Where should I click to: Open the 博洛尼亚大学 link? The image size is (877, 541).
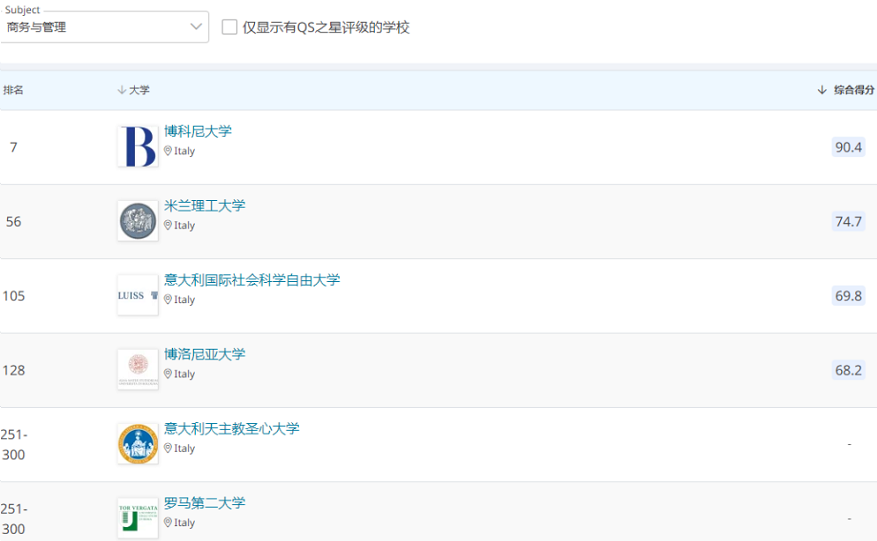click(x=204, y=355)
